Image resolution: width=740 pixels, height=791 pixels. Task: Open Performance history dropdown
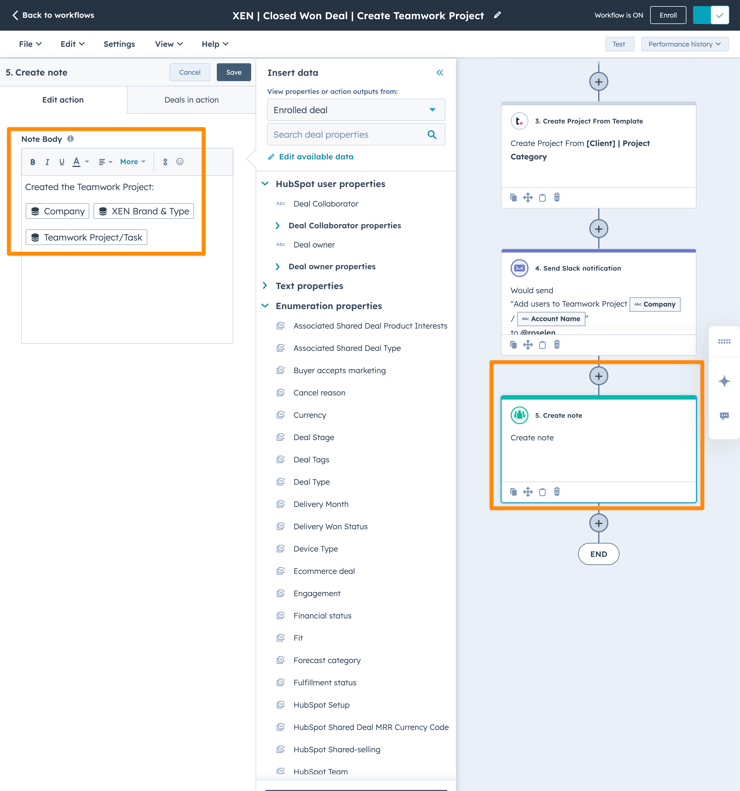685,44
